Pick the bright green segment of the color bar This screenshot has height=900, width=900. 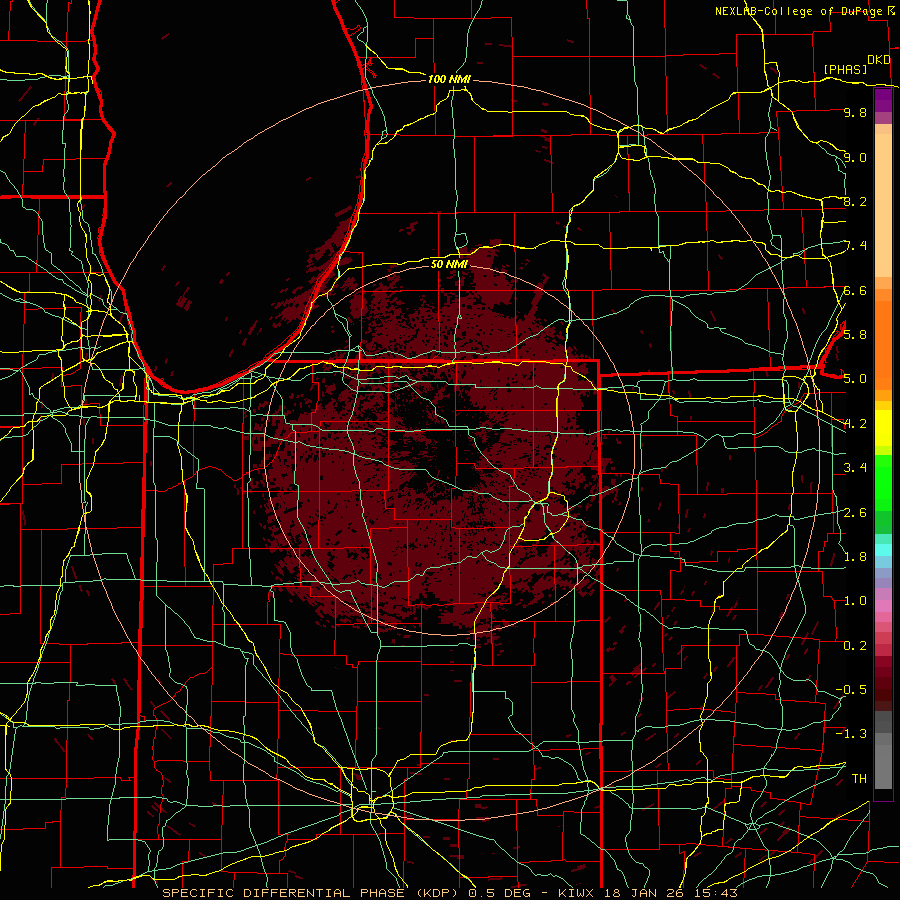click(883, 482)
